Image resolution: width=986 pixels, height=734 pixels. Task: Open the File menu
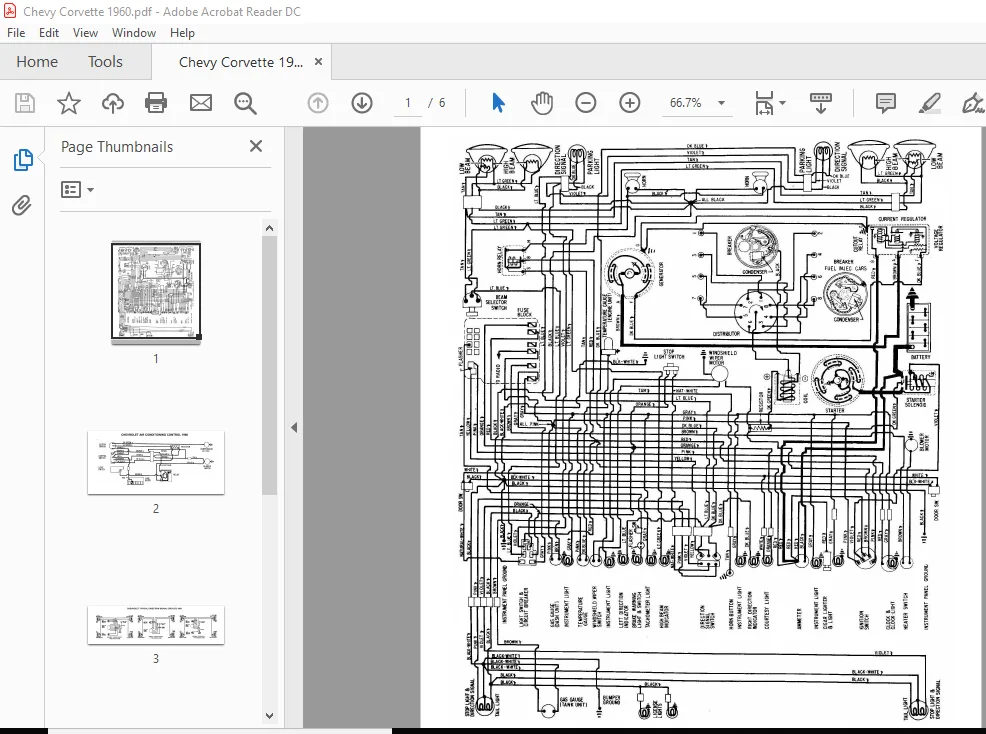[x=16, y=33]
